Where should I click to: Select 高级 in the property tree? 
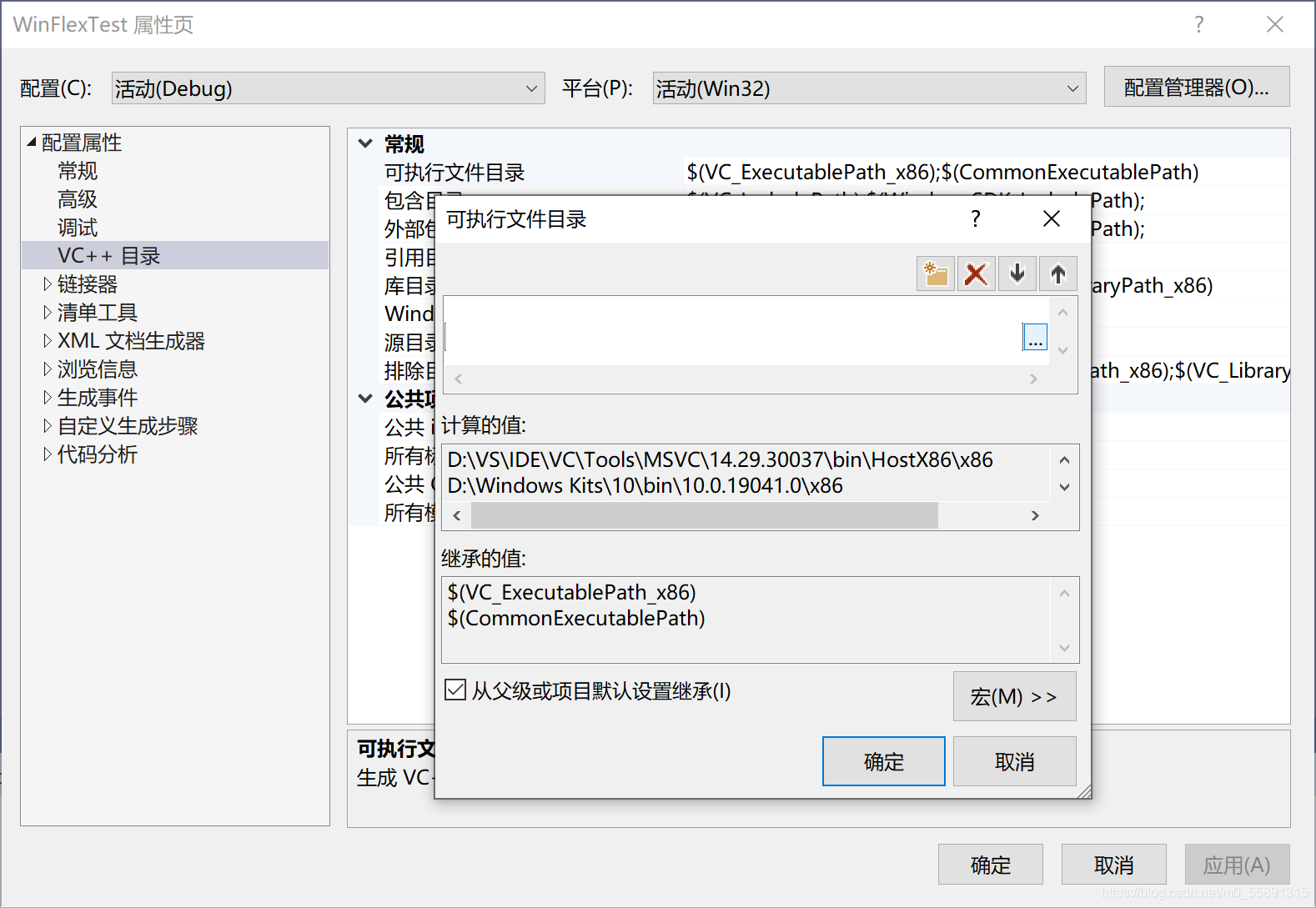tap(78, 199)
